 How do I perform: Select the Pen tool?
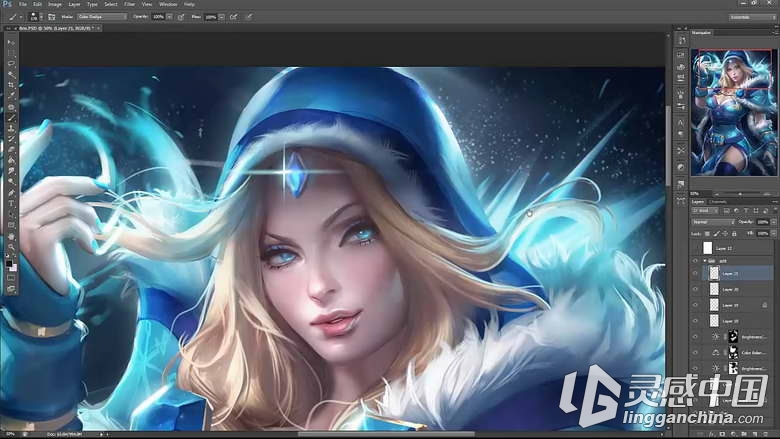click(11, 193)
